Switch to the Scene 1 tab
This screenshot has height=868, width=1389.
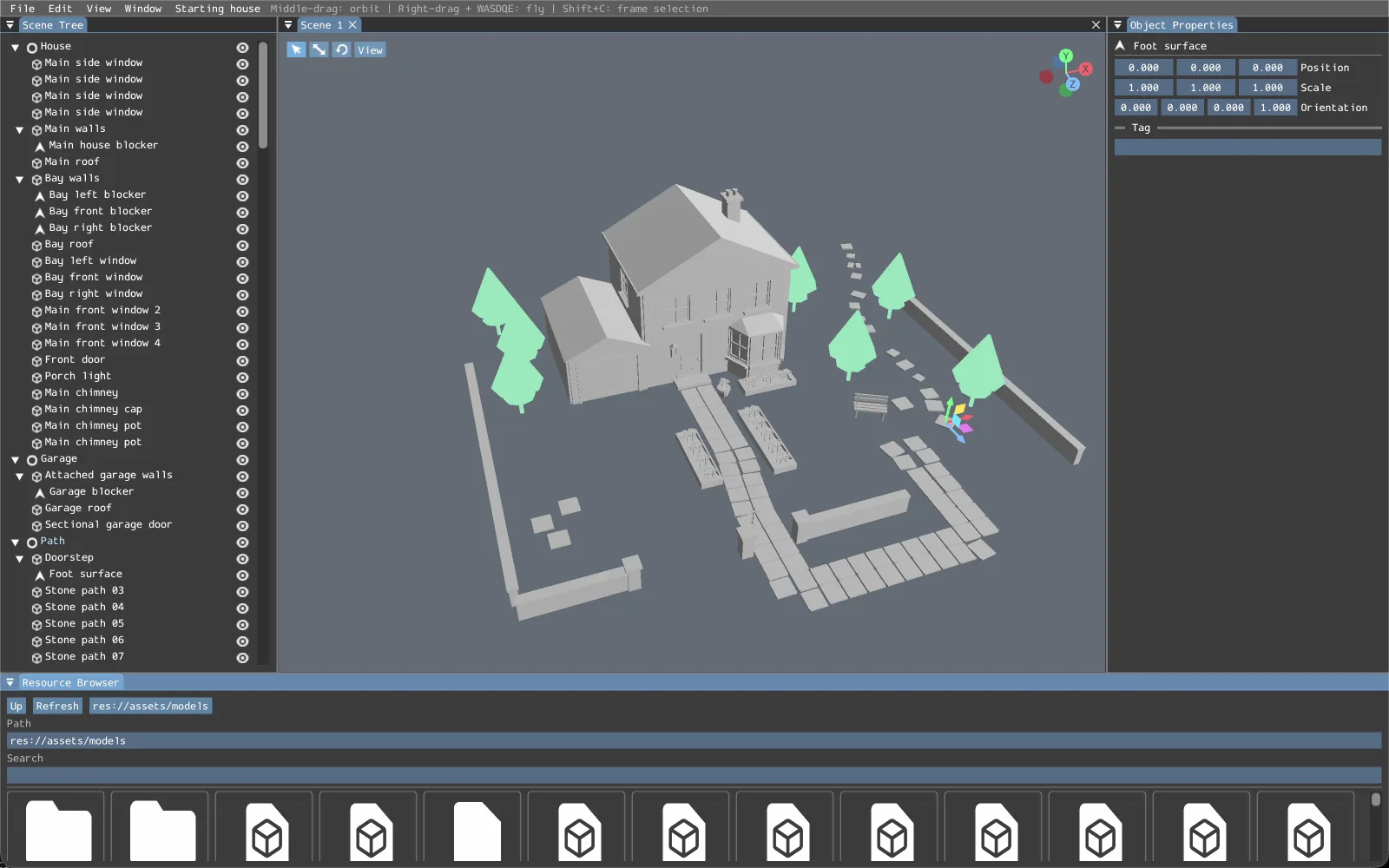coord(321,25)
